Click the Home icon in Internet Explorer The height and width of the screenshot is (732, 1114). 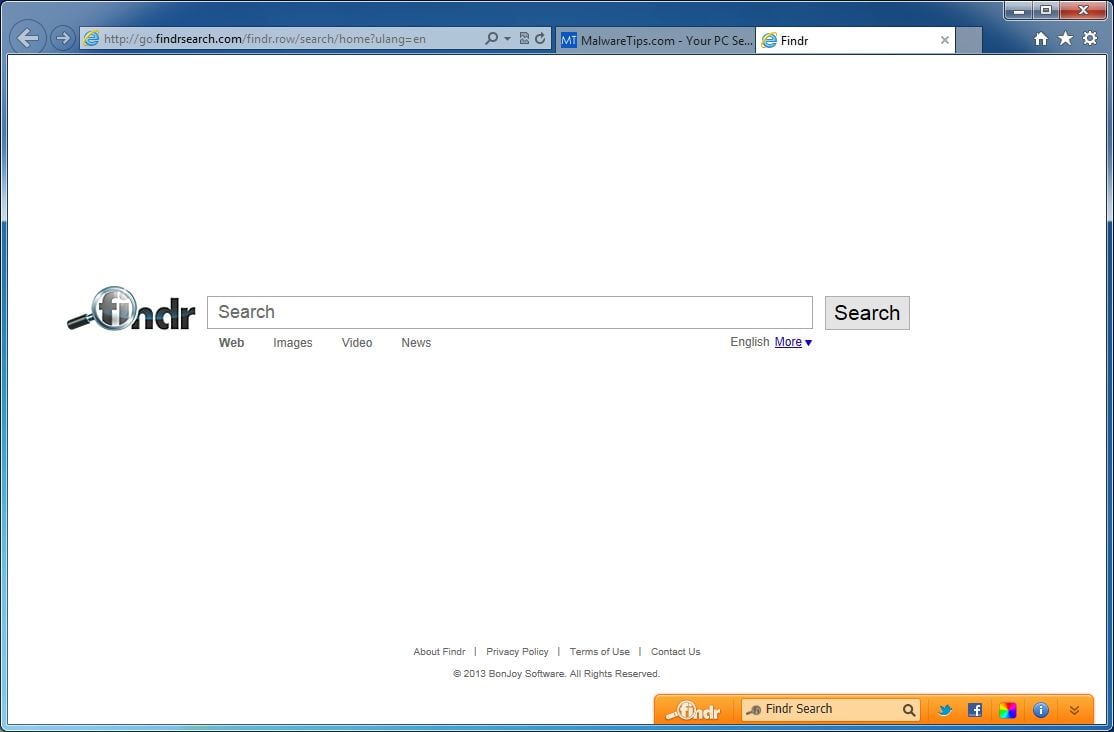[x=1041, y=39]
